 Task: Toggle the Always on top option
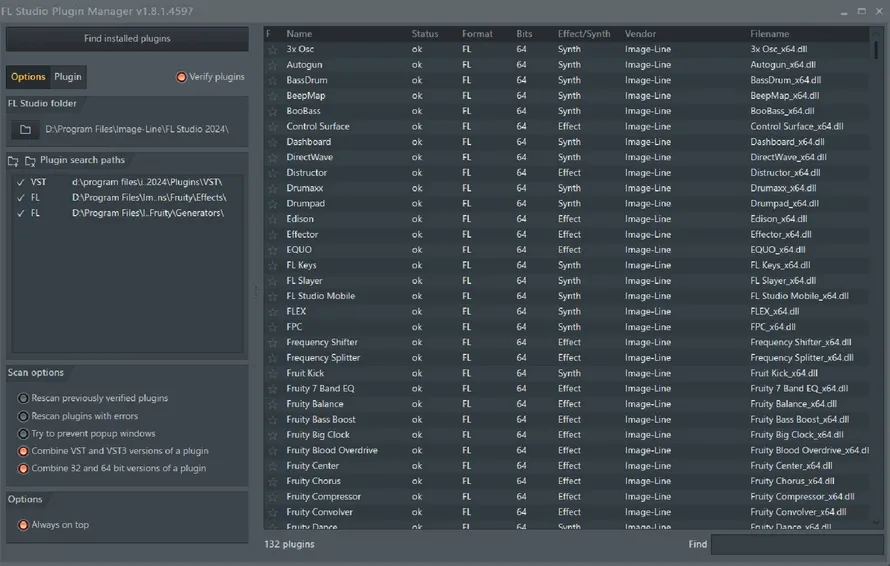23,525
